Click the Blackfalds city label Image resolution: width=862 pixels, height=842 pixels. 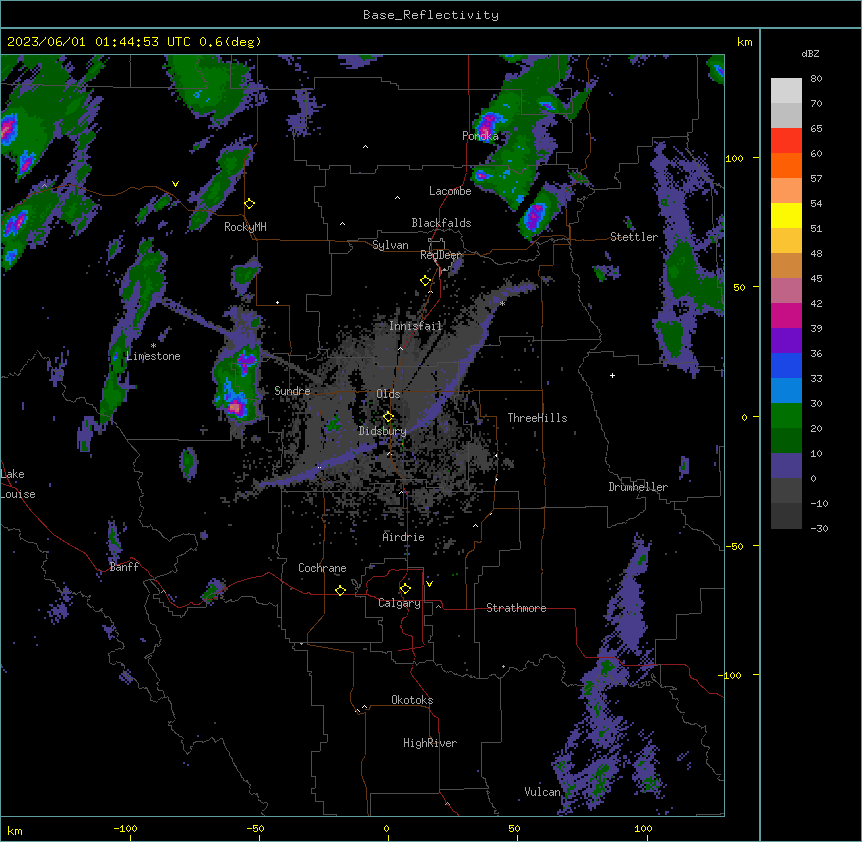pos(441,223)
